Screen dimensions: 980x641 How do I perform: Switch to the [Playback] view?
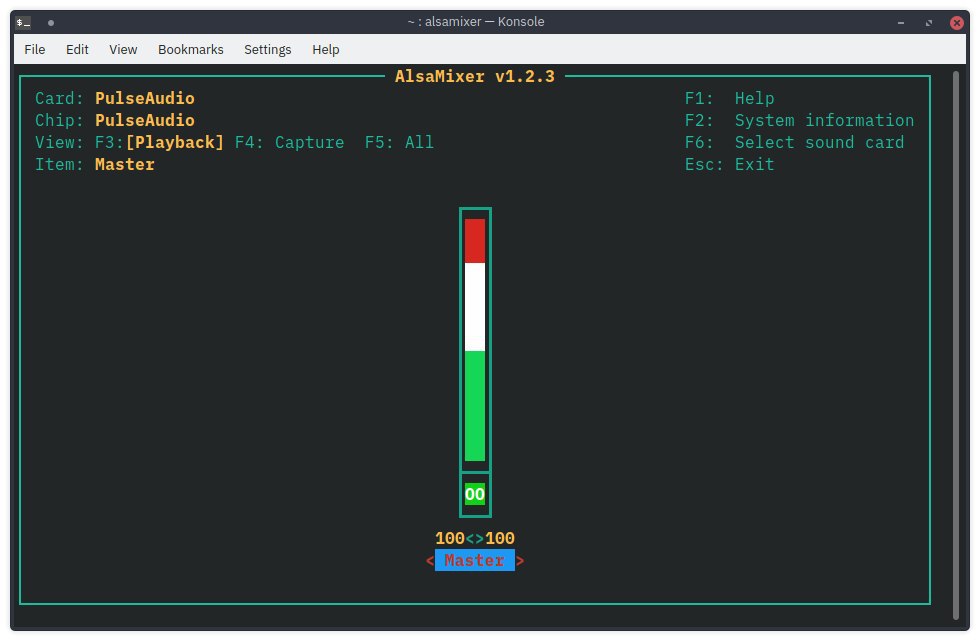point(174,142)
